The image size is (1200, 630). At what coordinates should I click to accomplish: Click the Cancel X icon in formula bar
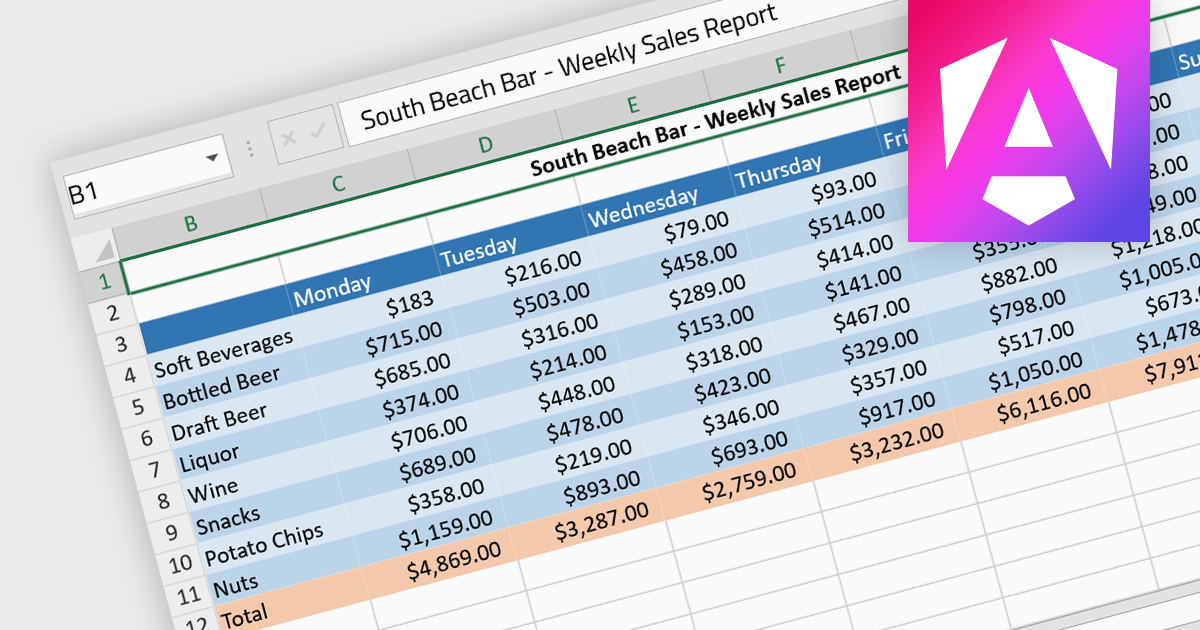click(288, 139)
